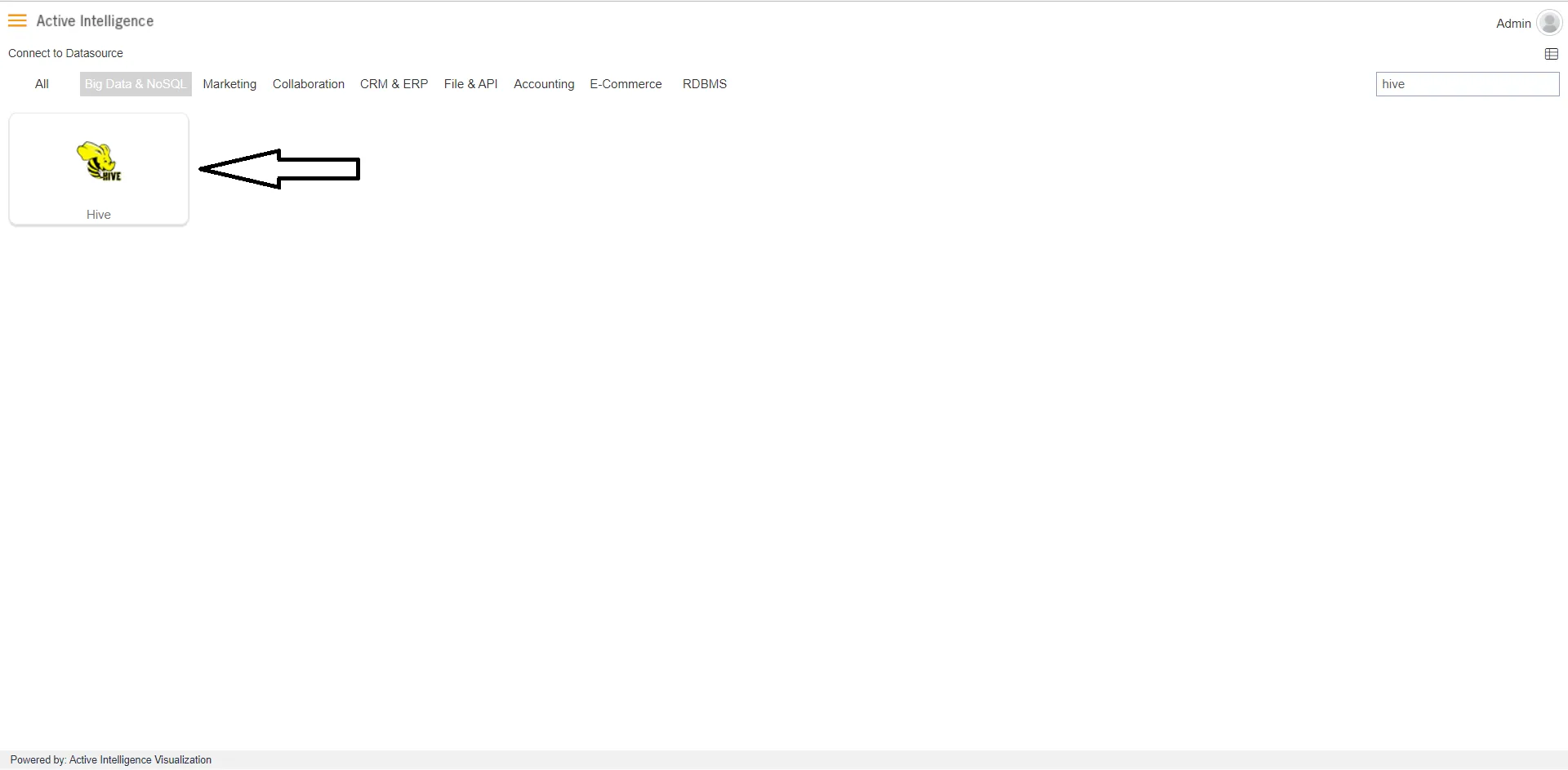Screen dimensions: 1568x770
Task: Open the Admin user avatar
Action: click(1548, 23)
